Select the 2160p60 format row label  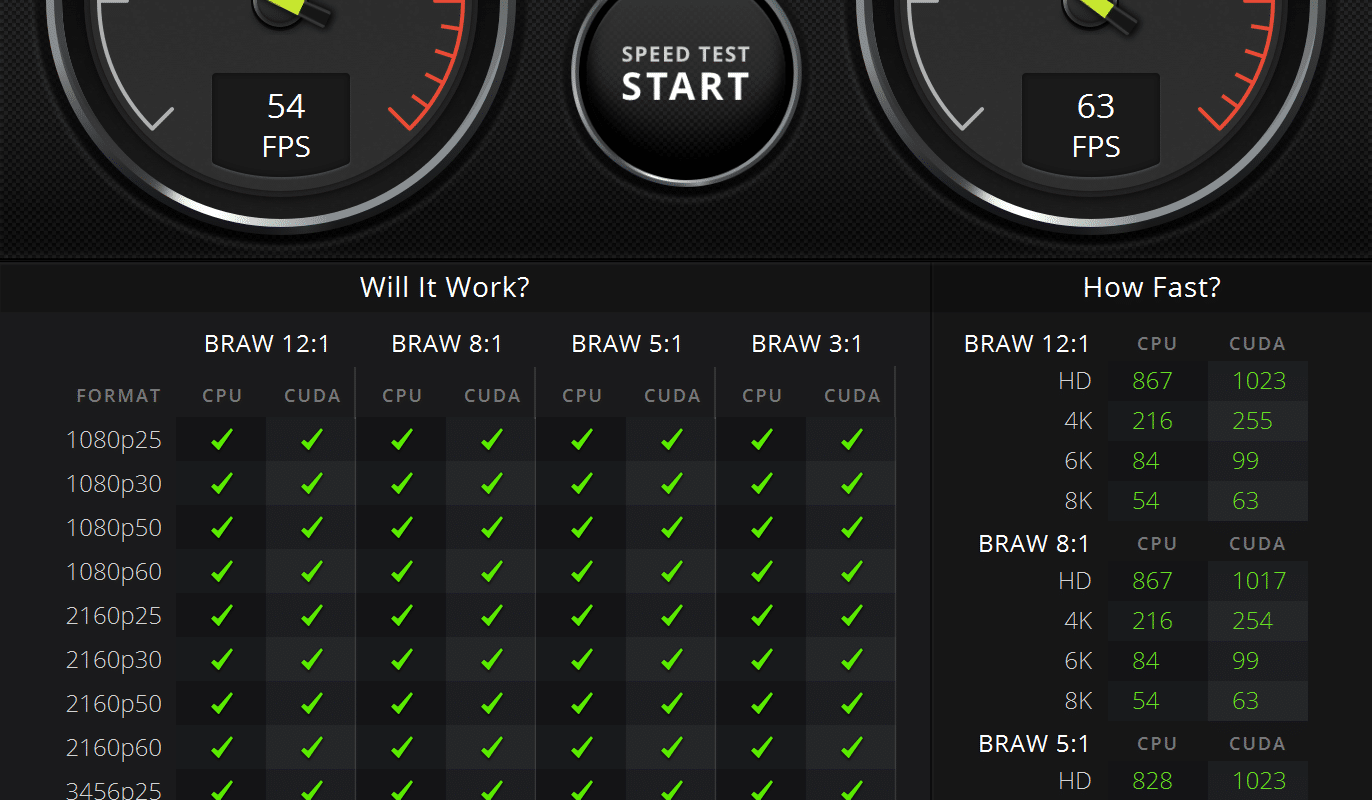coord(114,748)
